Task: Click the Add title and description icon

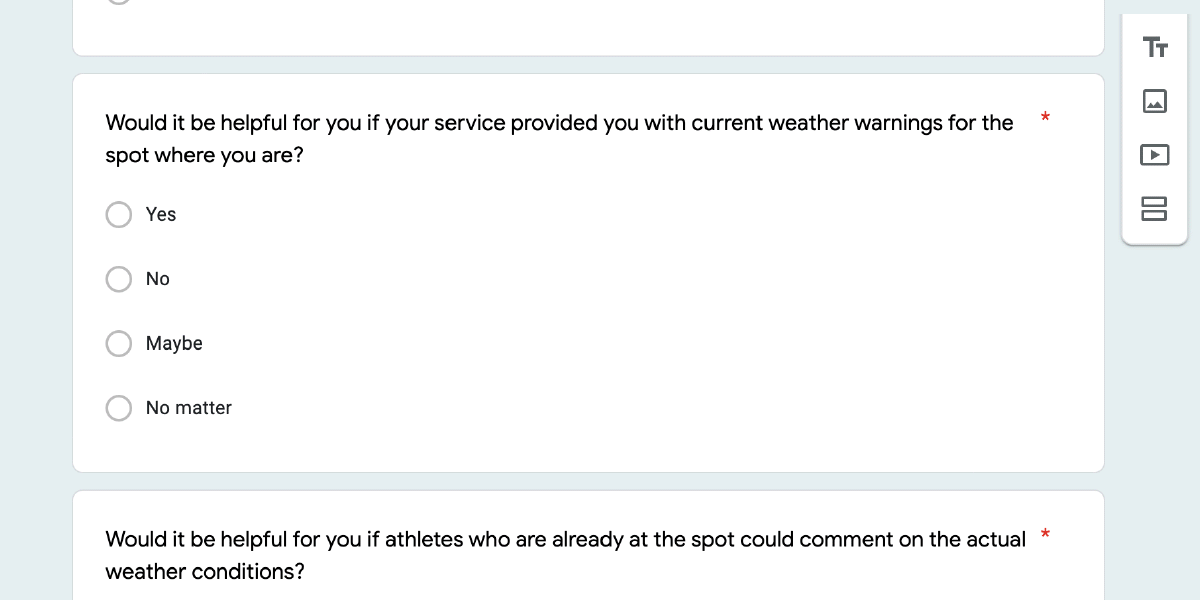Action: tap(1155, 47)
